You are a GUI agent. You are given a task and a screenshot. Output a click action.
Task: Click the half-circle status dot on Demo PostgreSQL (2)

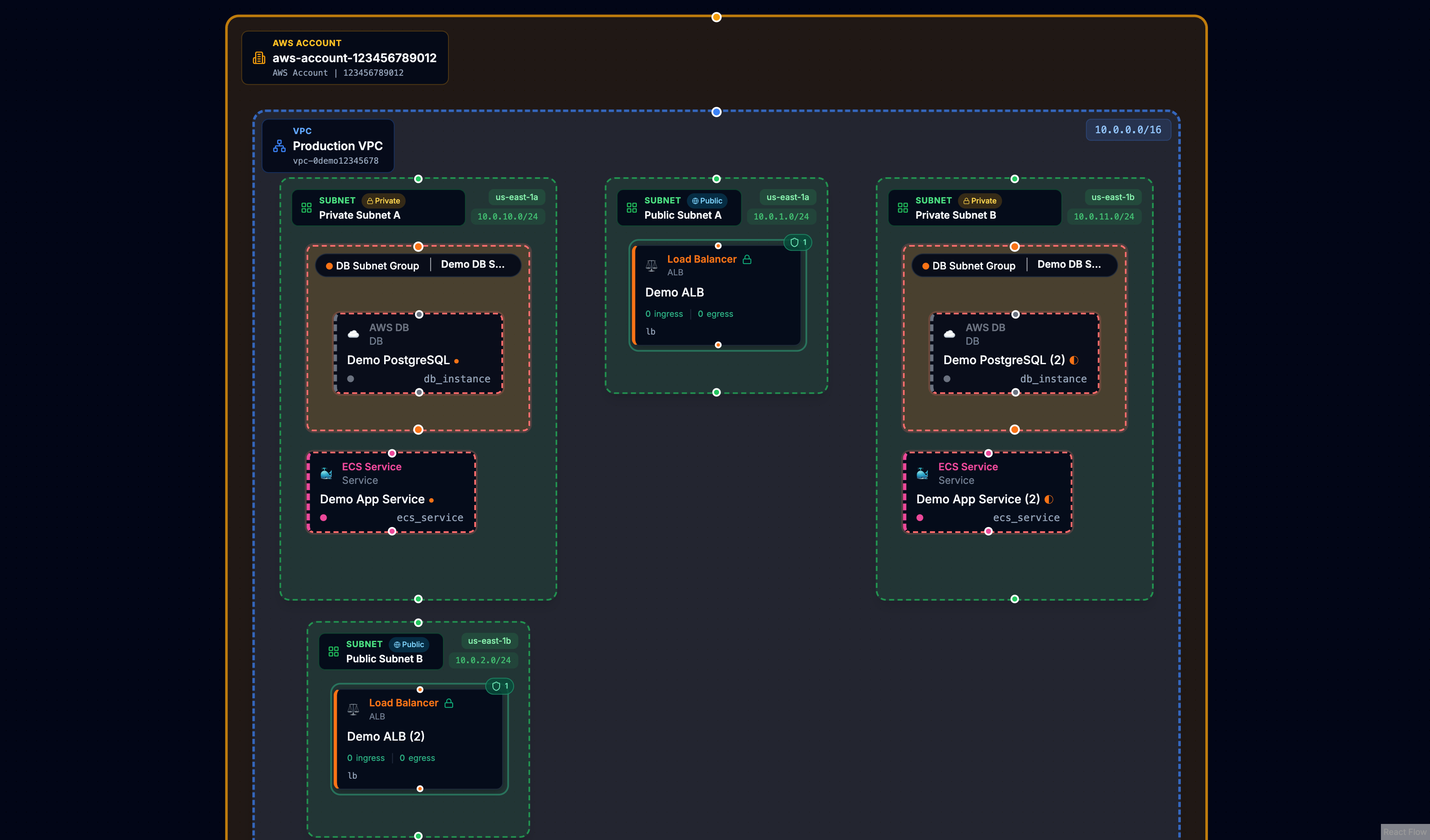click(1074, 360)
